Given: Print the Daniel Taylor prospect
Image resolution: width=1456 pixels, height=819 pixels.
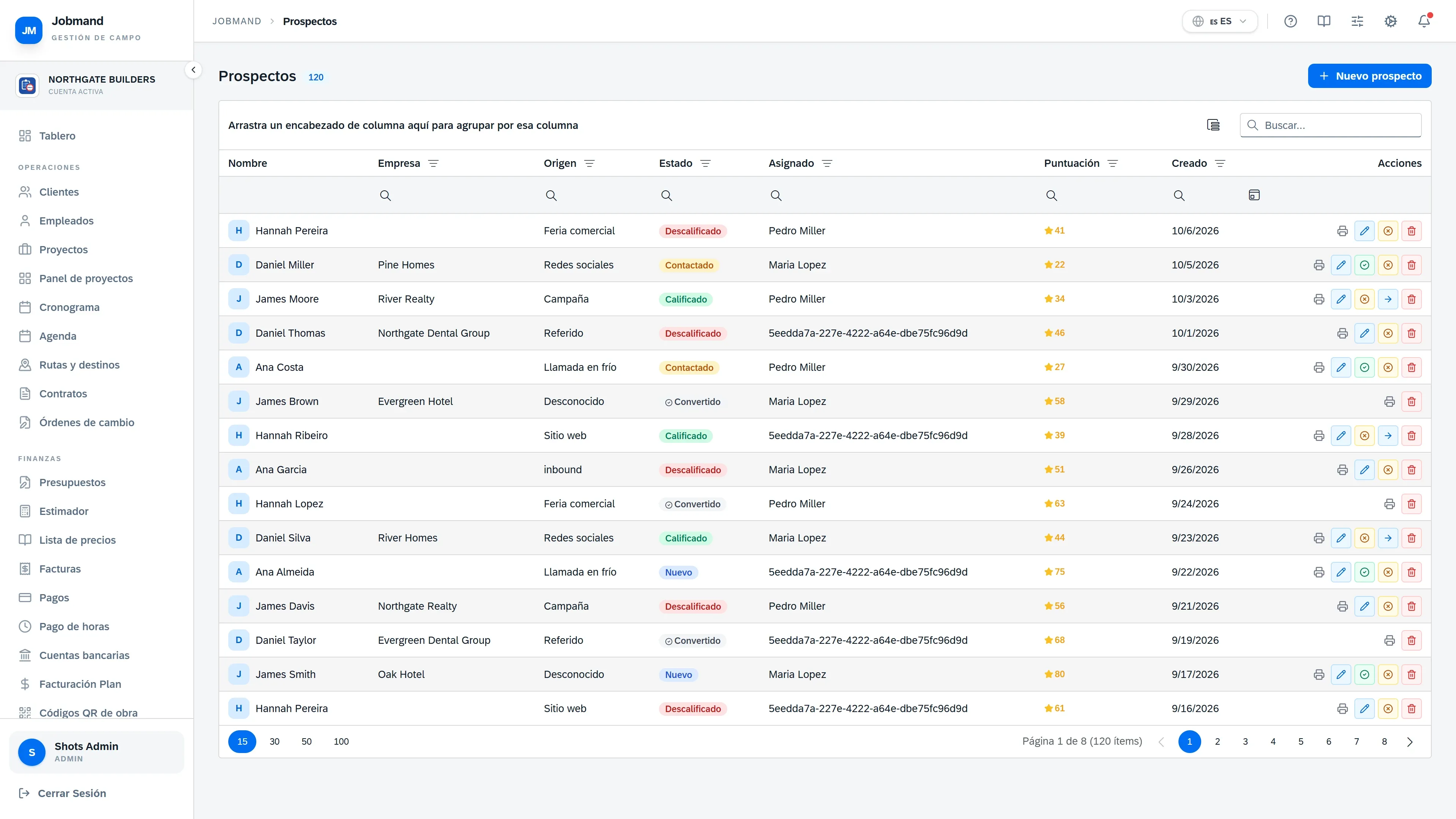Looking at the screenshot, I should (1389, 640).
